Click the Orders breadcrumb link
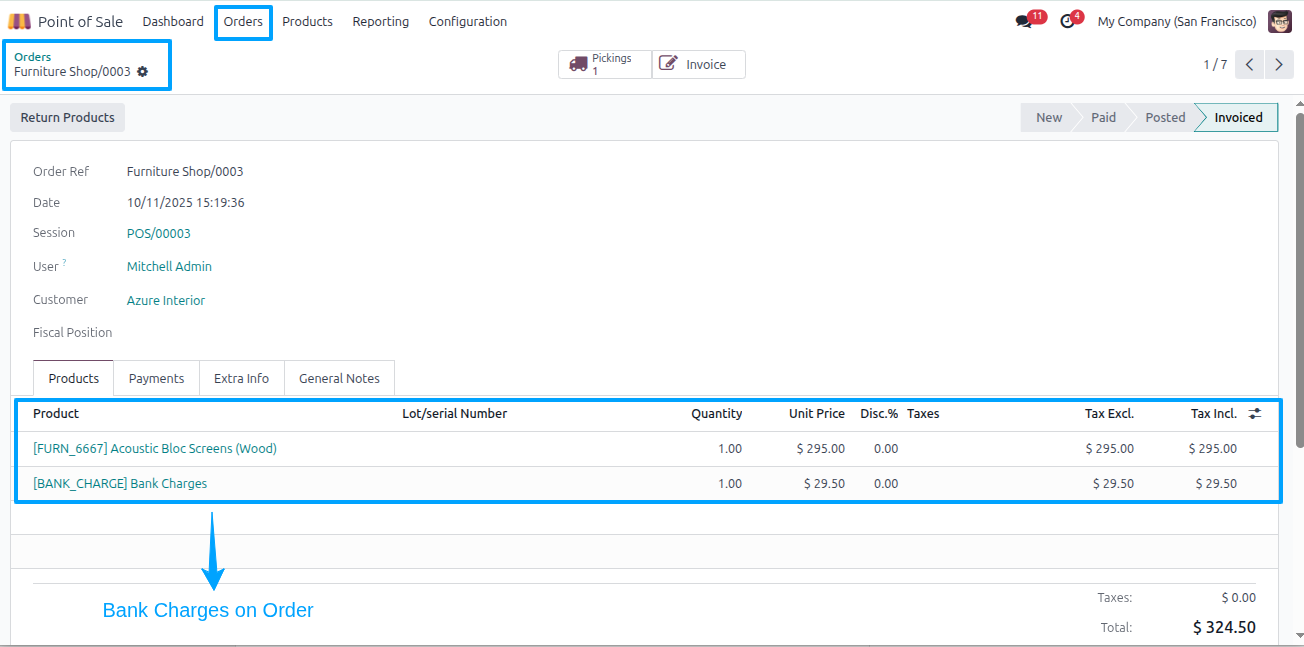This screenshot has height=647, width=1304. pos(32,57)
